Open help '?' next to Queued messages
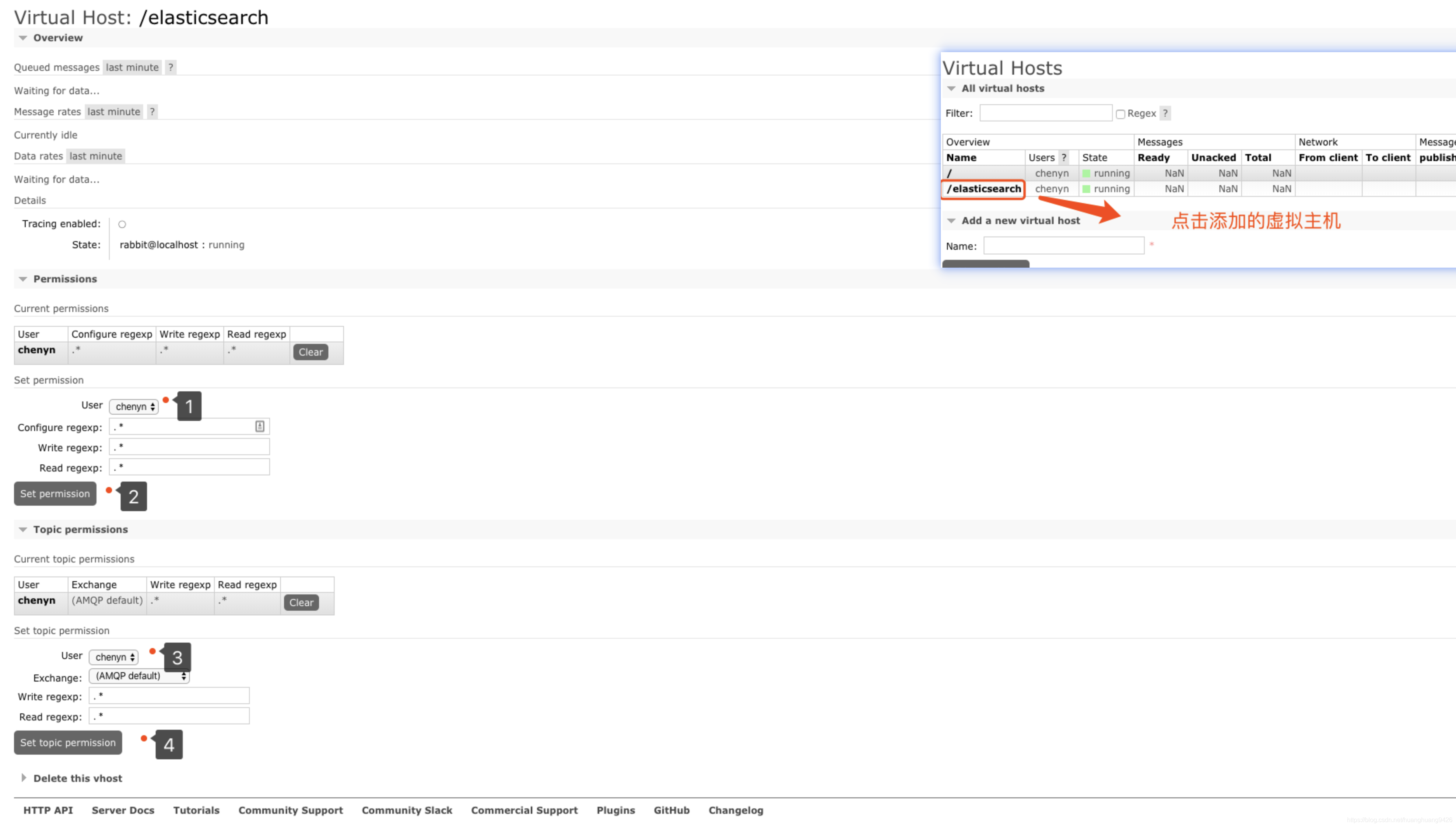 (170, 67)
